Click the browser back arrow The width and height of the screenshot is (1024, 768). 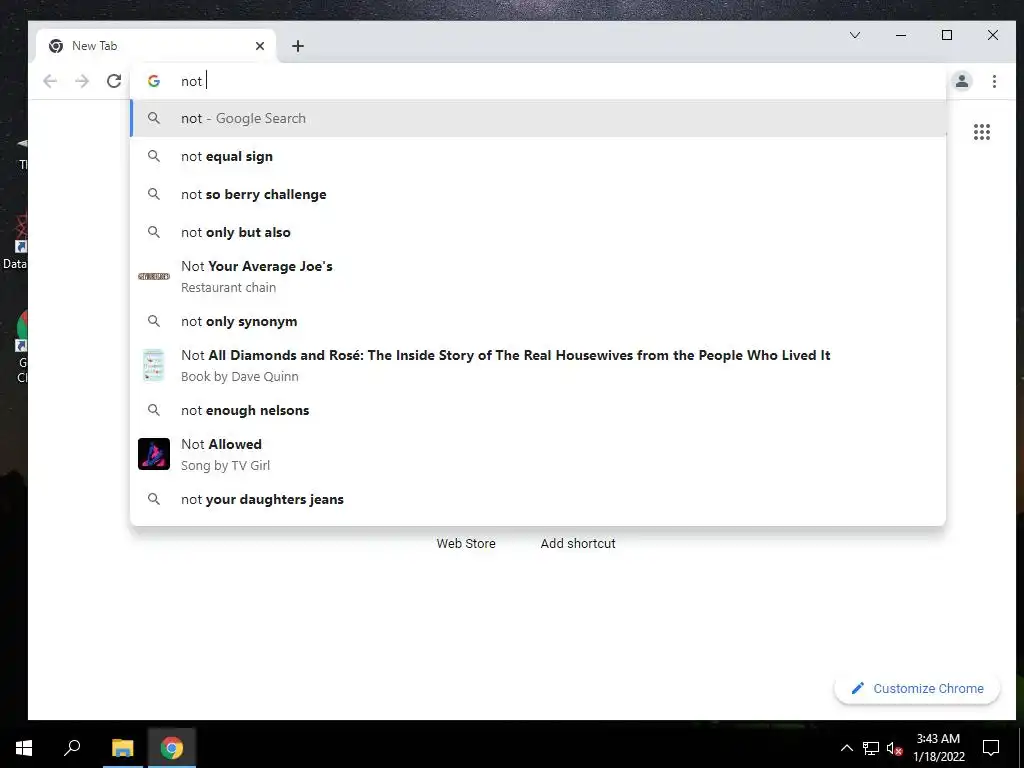coord(50,81)
